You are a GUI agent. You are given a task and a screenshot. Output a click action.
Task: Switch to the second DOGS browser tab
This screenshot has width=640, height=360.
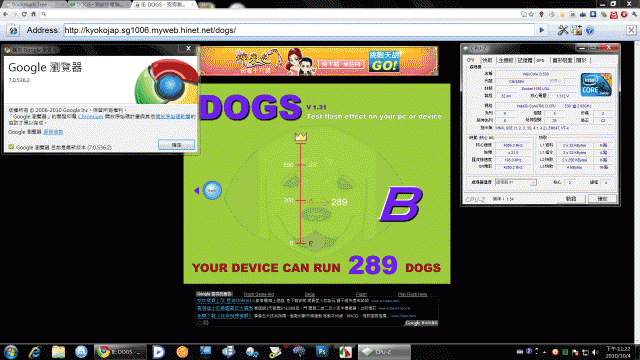pos(98,4)
